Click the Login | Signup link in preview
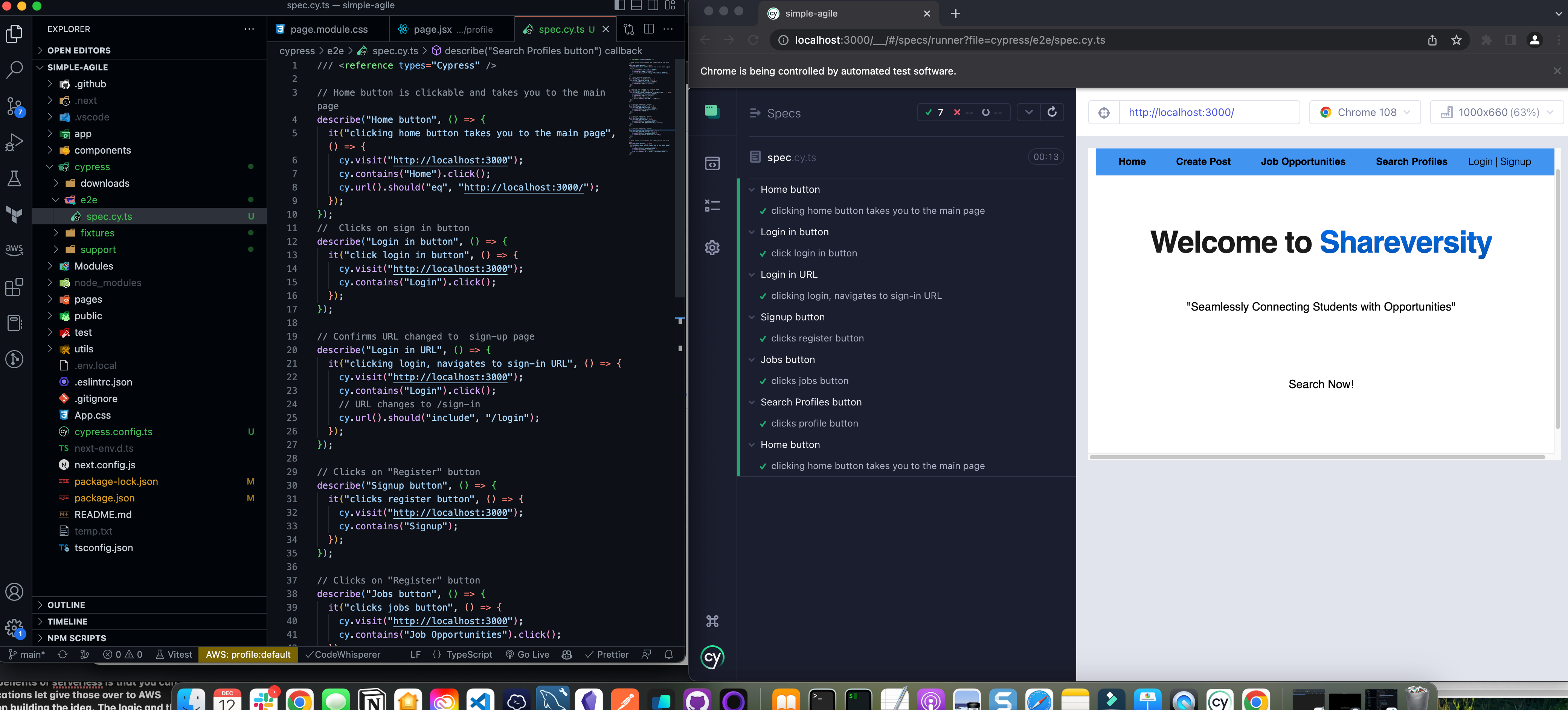The height and width of the screenshot is (710, 1568). point(1499,161)
